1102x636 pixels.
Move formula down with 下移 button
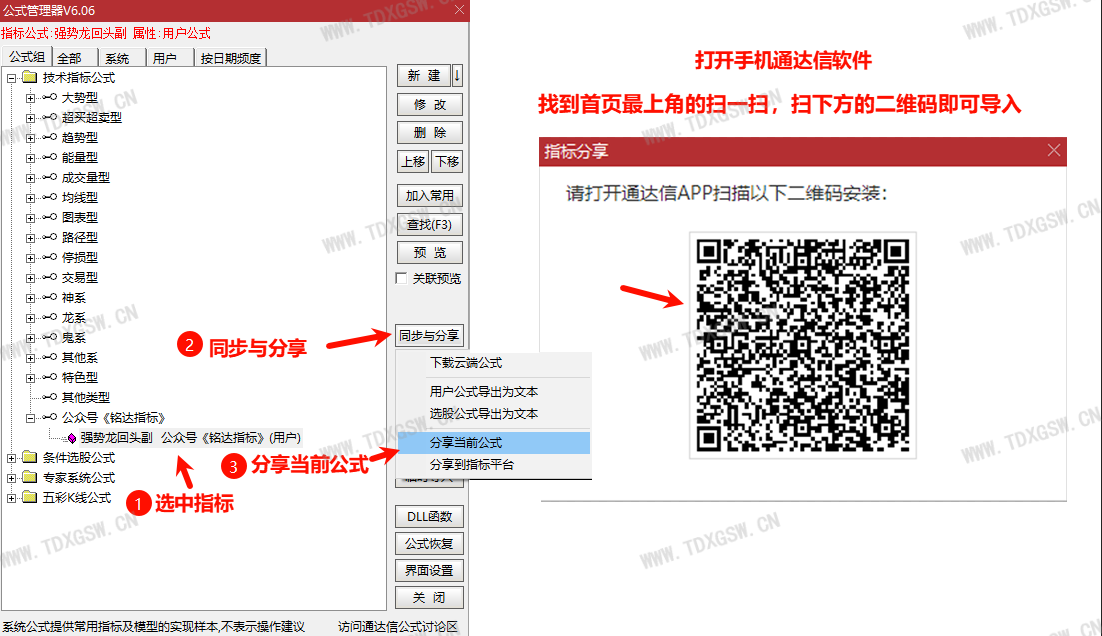click(x=447, y=162)
